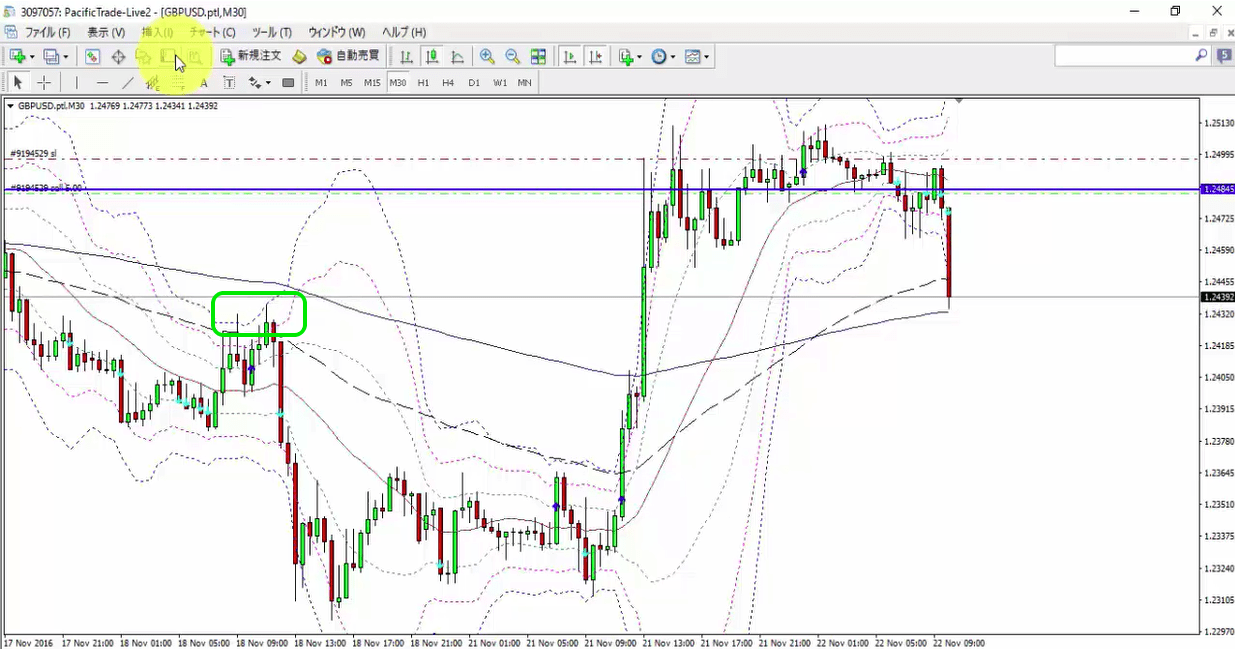Switch chart to bar chart type

pyautogui.click(x=406, y=57)
